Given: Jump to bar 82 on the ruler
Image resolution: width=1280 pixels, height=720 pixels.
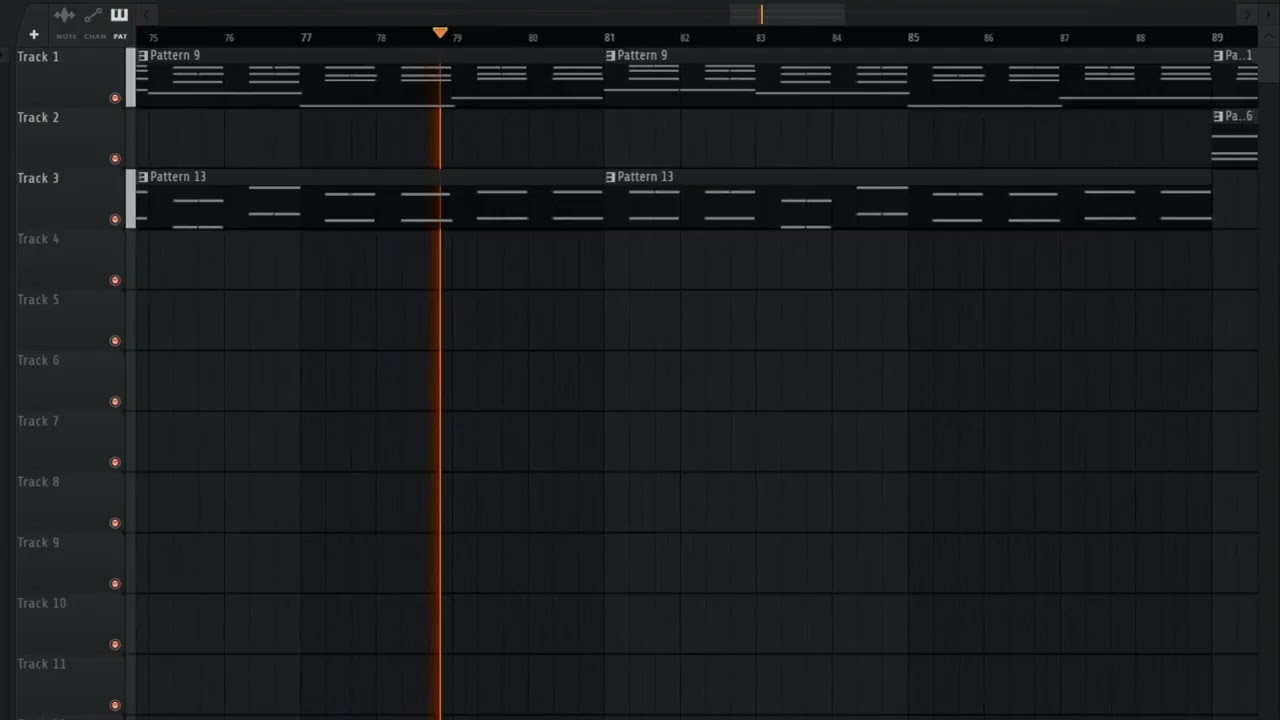Looking at the screenshot, I should [x=685, y=38].
